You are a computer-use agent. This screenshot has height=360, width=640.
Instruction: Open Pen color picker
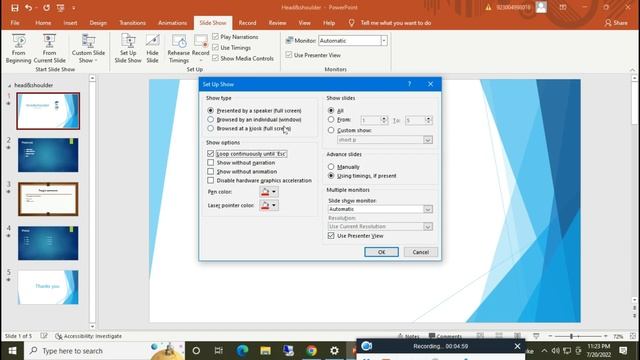[x=269, y=192]
